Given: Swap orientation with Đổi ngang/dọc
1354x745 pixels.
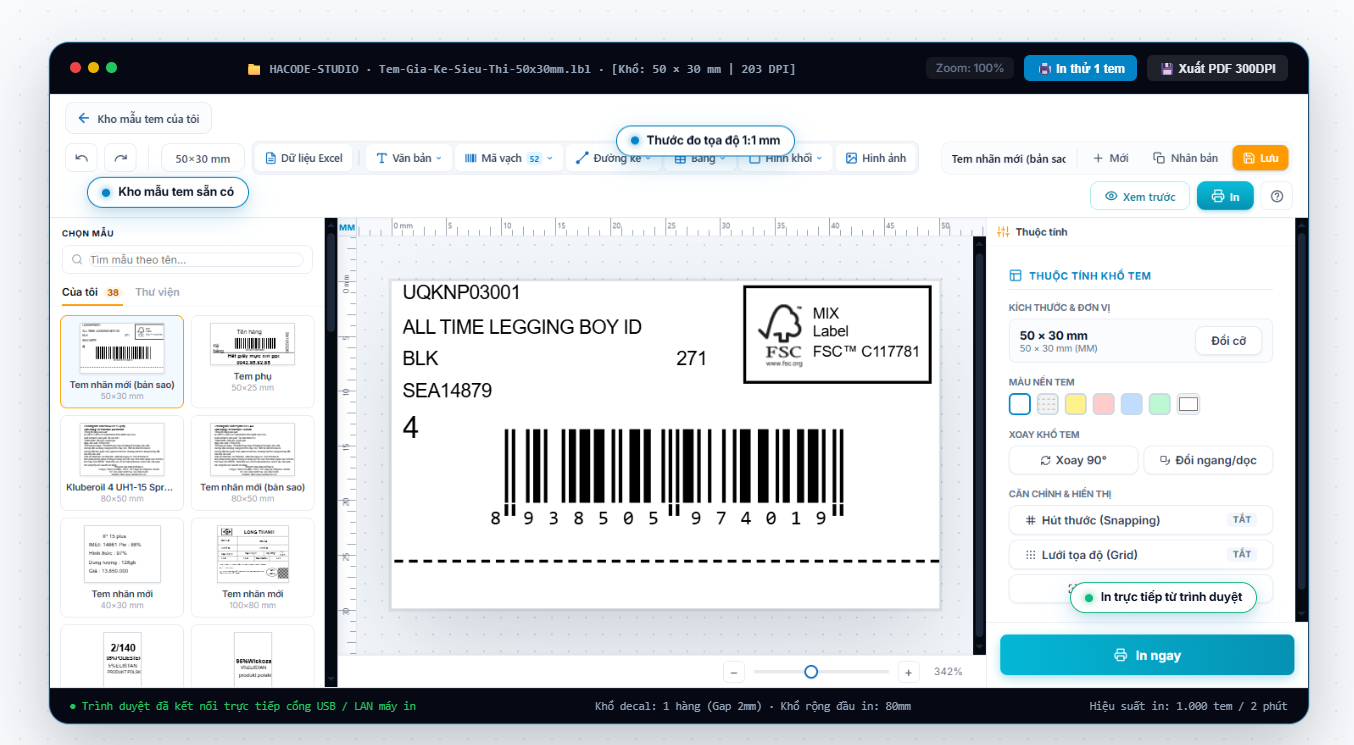Looking at the screenshot, I should (1208, 460).
